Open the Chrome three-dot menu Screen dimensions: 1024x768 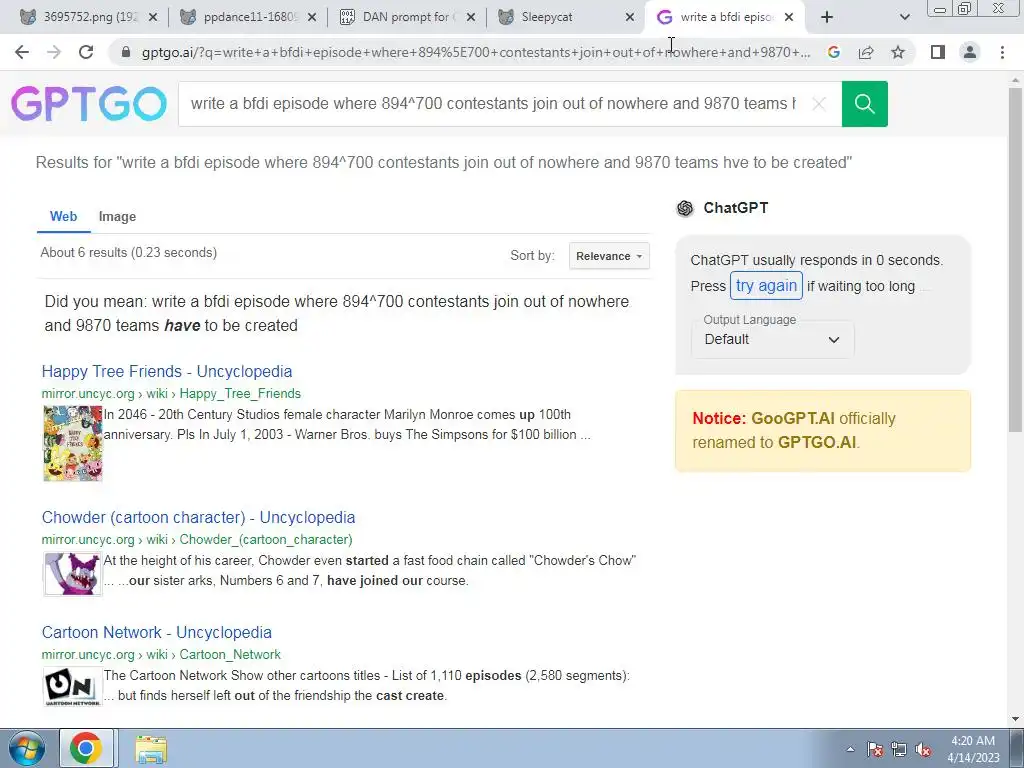[x=1002, y=52]
